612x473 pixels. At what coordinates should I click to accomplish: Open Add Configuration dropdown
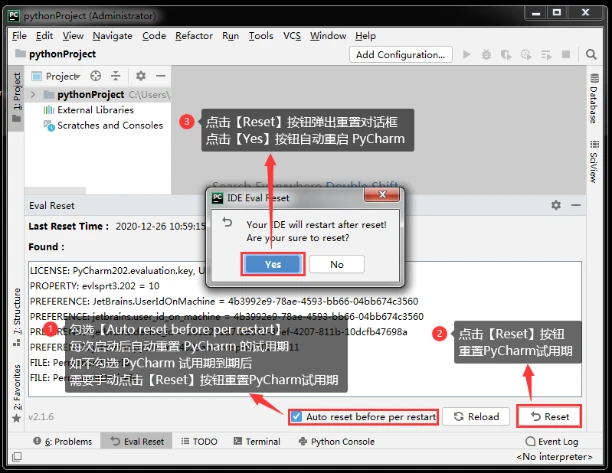400,55
